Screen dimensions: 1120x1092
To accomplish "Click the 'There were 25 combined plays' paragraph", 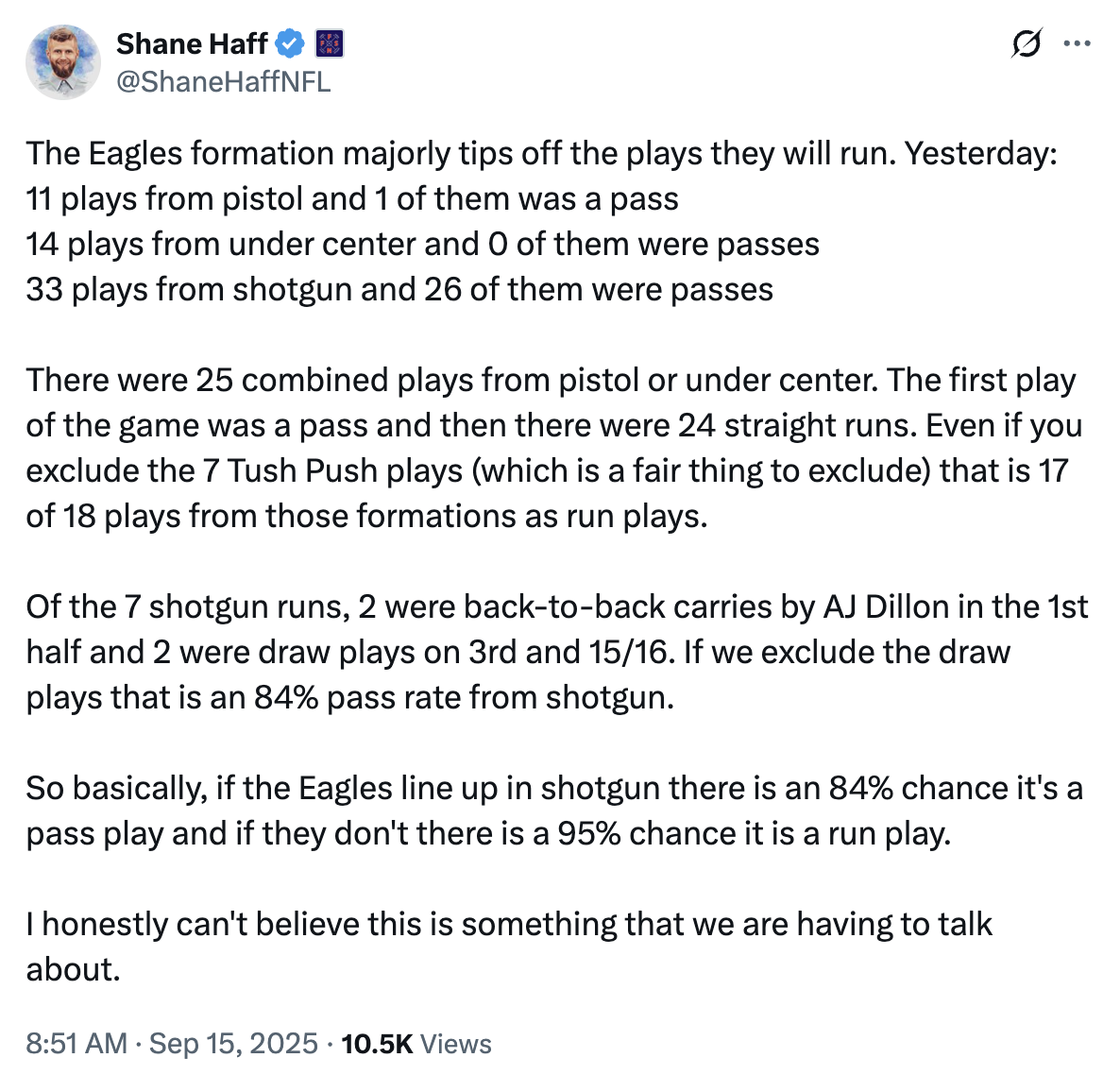I will tap(554, 448).
